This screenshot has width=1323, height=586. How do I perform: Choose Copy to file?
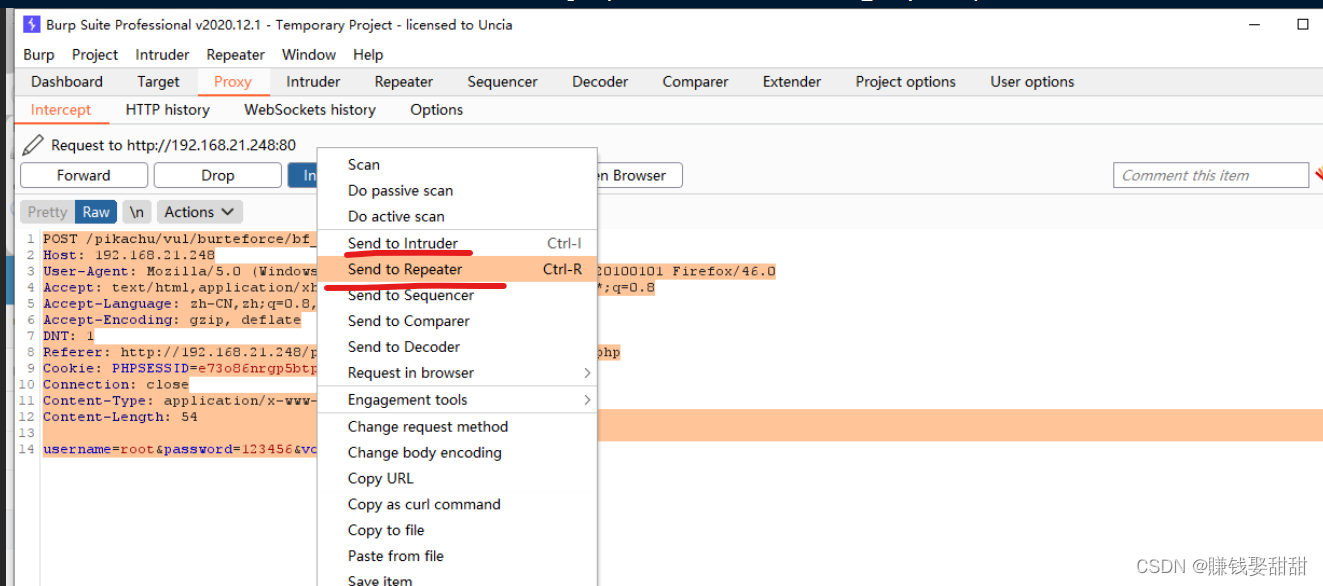click(x=457, y=531)
